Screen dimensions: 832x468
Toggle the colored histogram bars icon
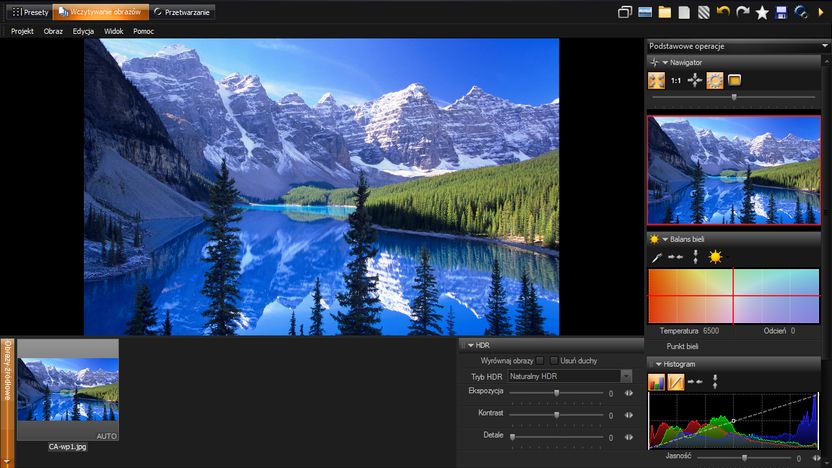(656, 382)
